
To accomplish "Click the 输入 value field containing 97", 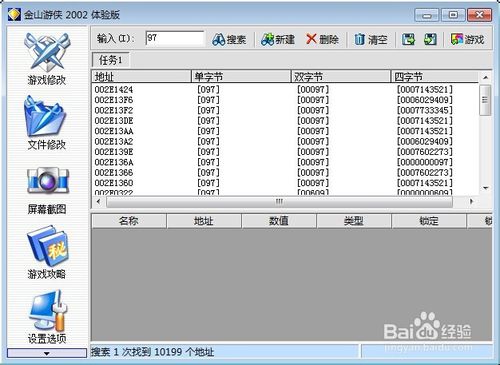I will point(174,38).
